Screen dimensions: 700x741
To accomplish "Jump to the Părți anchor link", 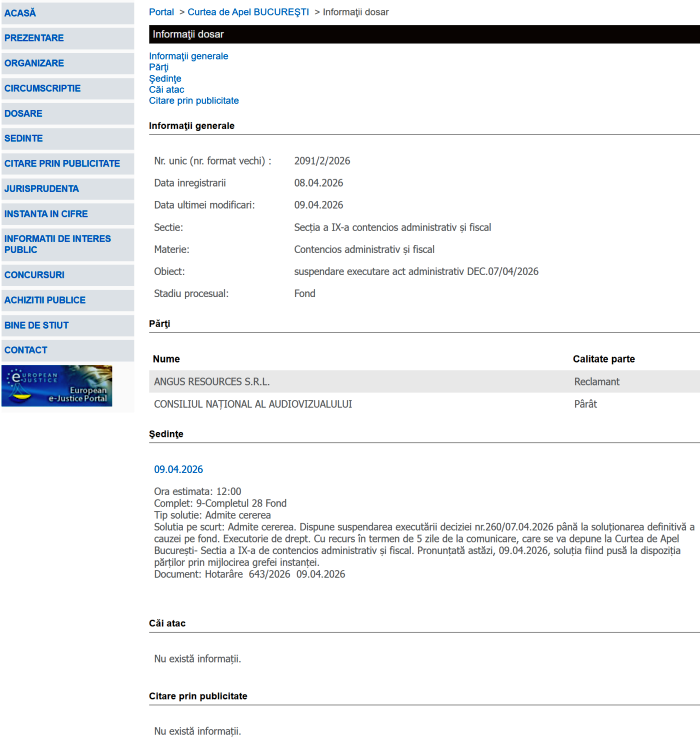I will pos(159,67).
